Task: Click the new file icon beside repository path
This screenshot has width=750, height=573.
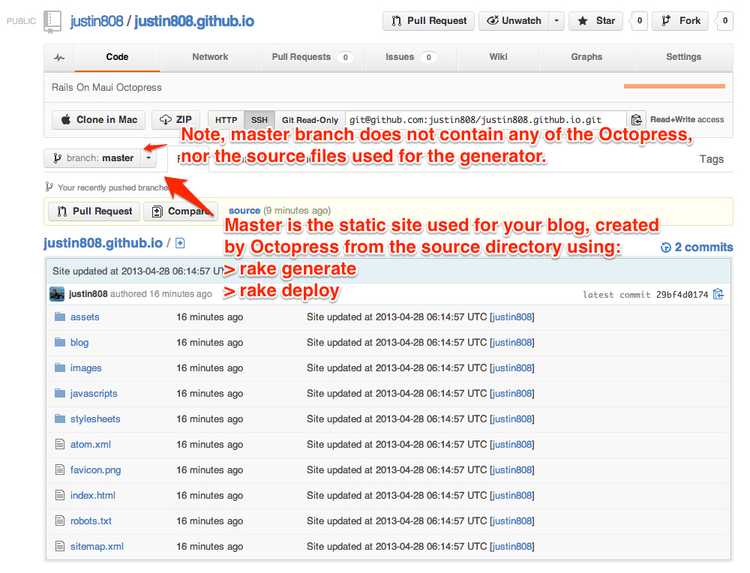Action: (x=180, y=243)
